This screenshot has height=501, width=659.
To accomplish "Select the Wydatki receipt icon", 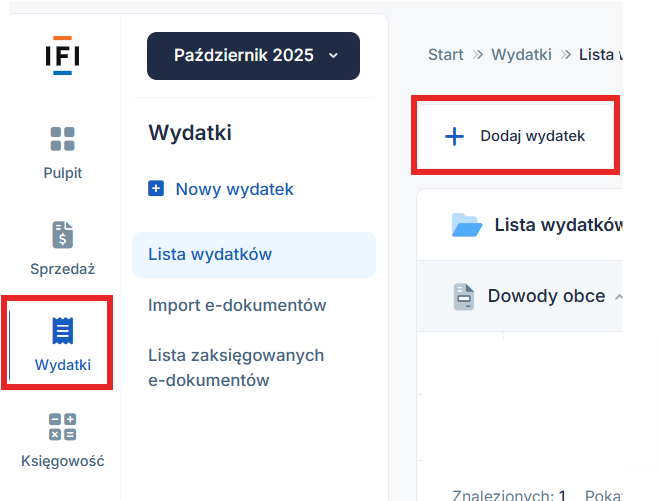I will (62, 331).
